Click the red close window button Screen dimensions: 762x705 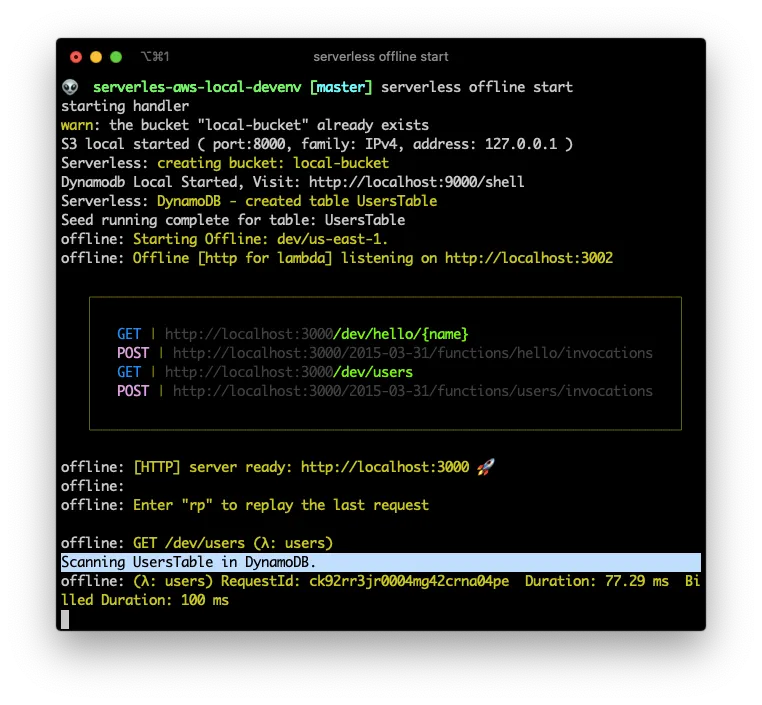tap(76, 57)
